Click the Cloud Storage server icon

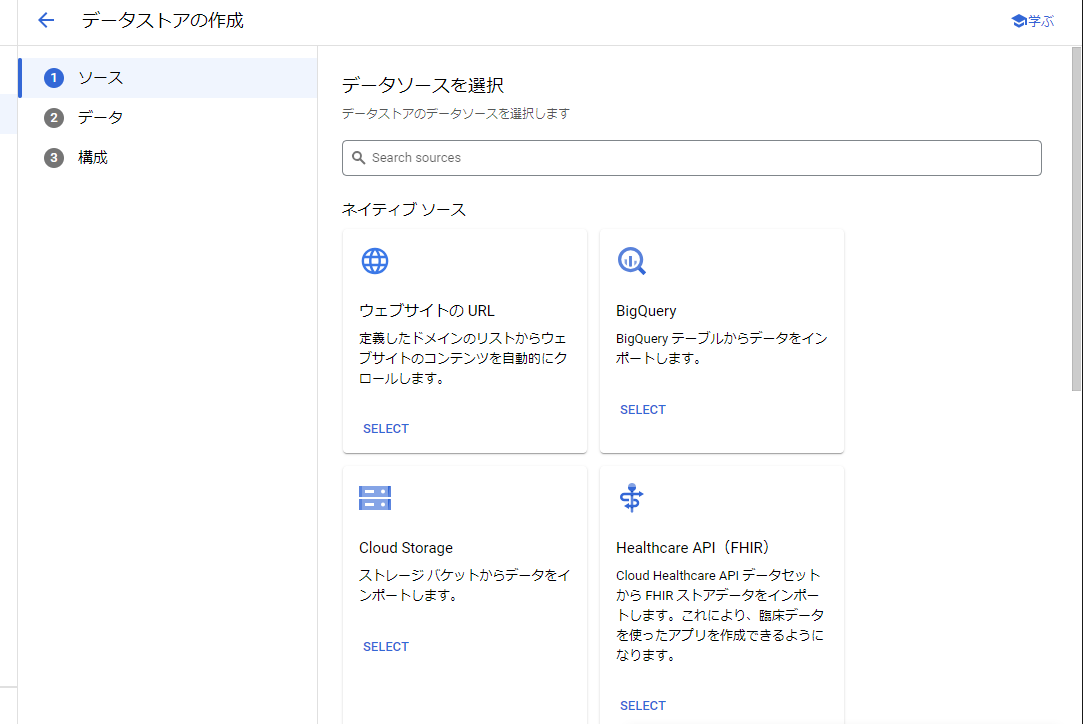(374, 497)
